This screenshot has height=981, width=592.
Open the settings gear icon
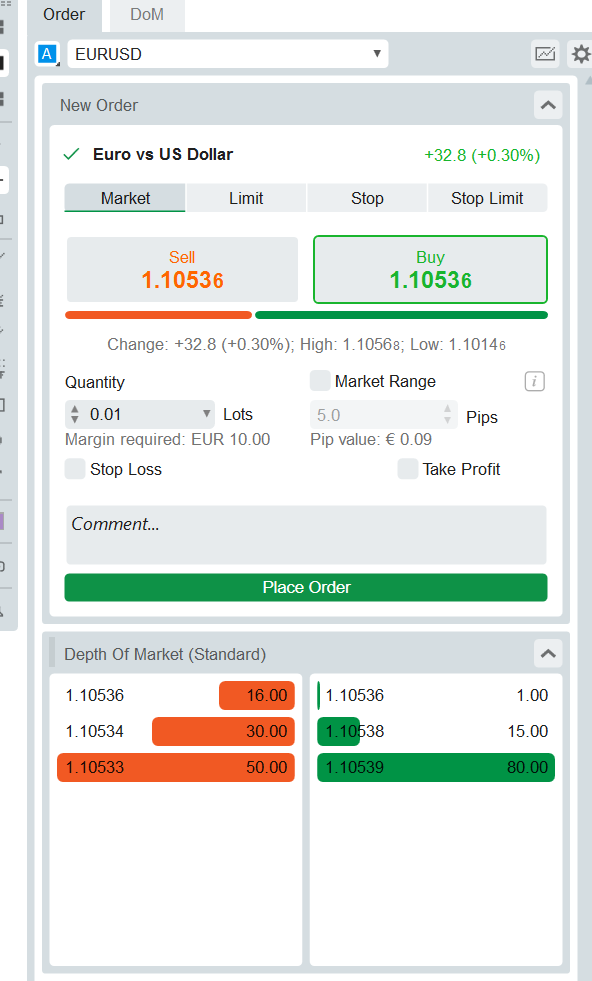tap(580, 54)
